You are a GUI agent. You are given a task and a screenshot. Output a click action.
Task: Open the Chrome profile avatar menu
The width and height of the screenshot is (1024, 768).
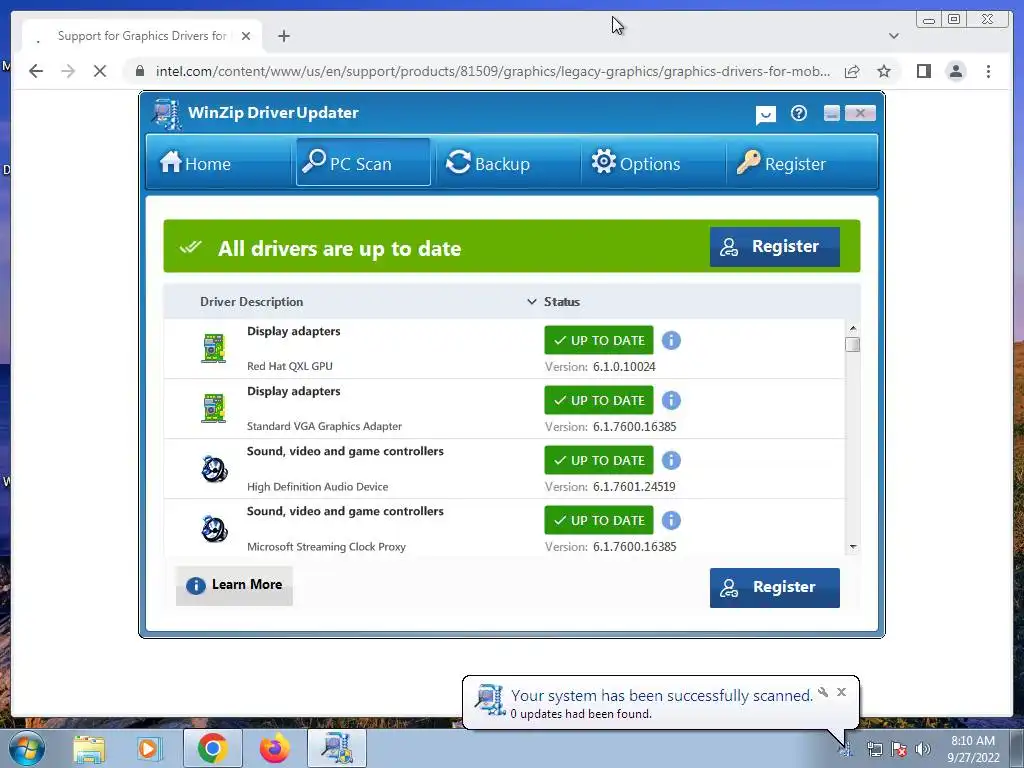pos(955,71)
